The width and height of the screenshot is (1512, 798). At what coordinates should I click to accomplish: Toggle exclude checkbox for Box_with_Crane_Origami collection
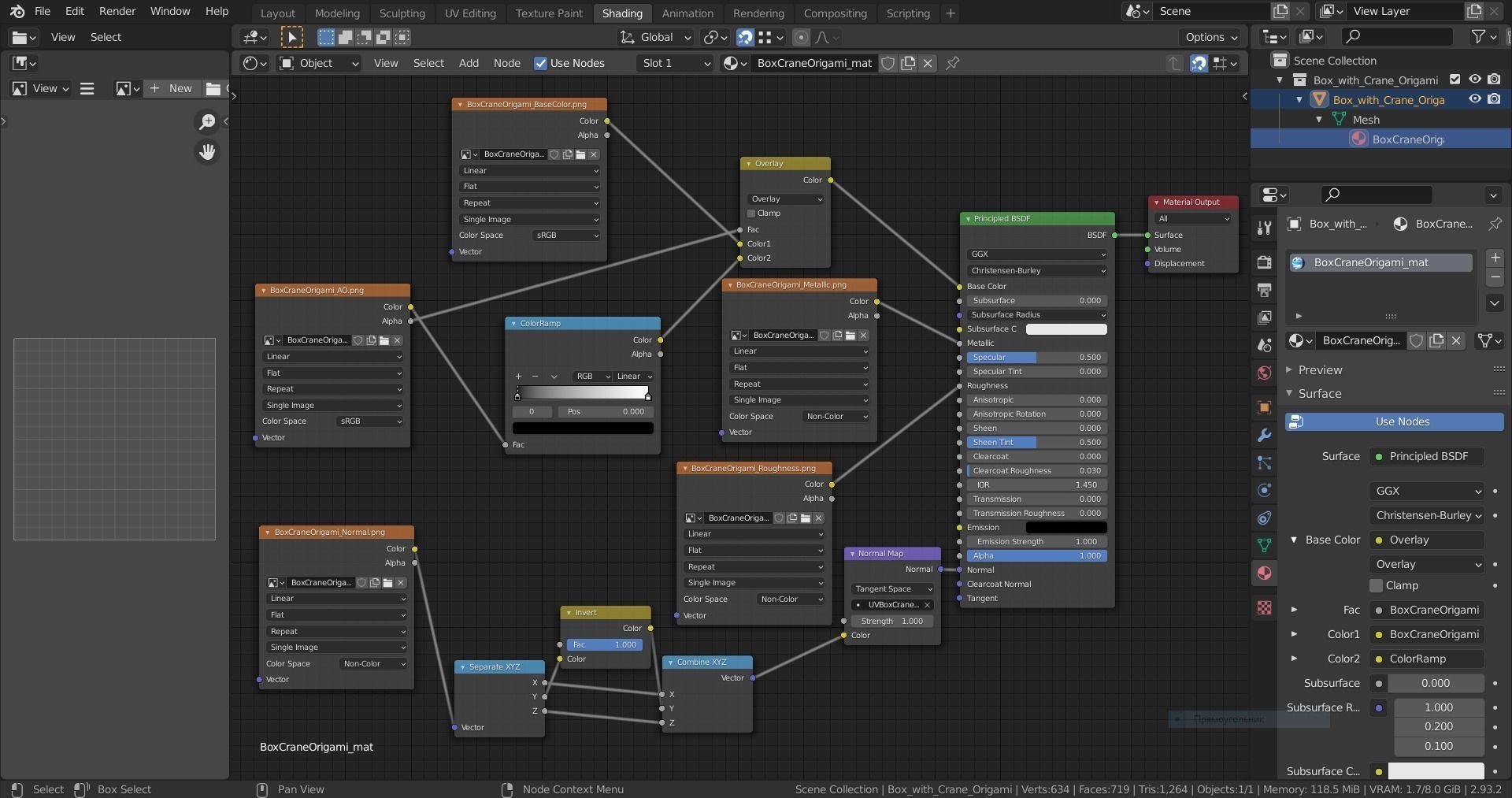point(1455,80)
